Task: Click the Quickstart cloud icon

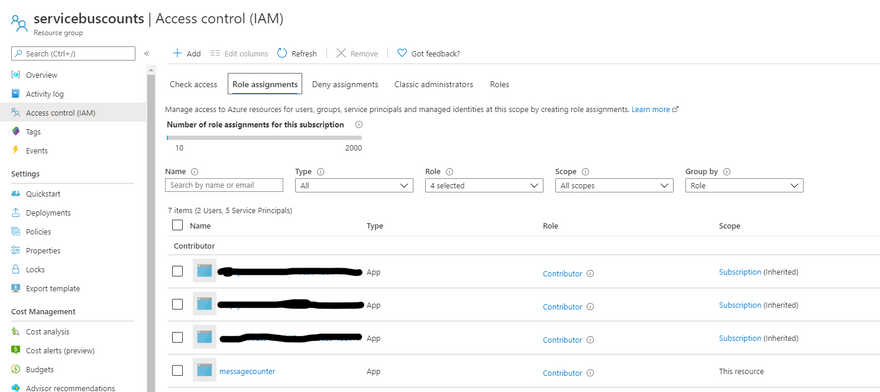Action: click(x=16, y=194)
